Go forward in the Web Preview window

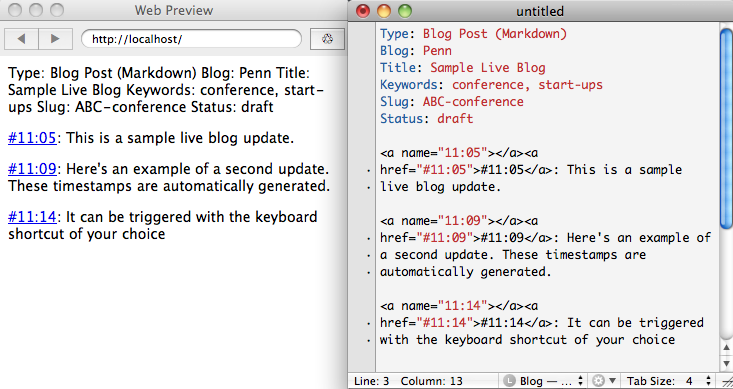point(55,39)
